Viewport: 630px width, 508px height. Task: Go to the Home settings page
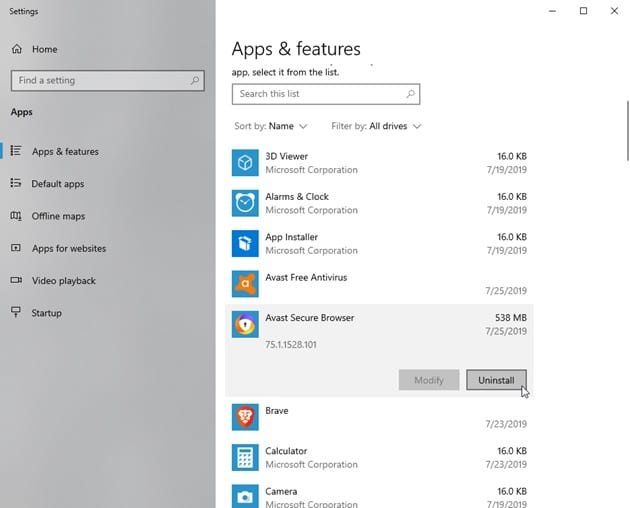tap(45, 49)
